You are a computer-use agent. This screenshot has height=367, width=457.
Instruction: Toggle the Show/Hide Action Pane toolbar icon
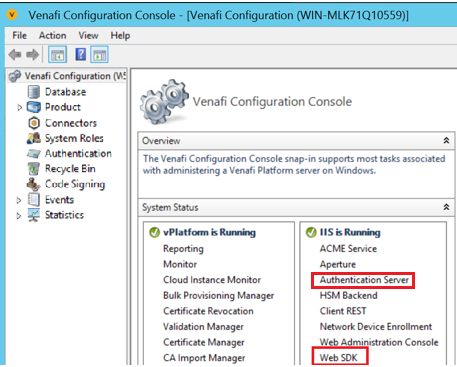99,55
